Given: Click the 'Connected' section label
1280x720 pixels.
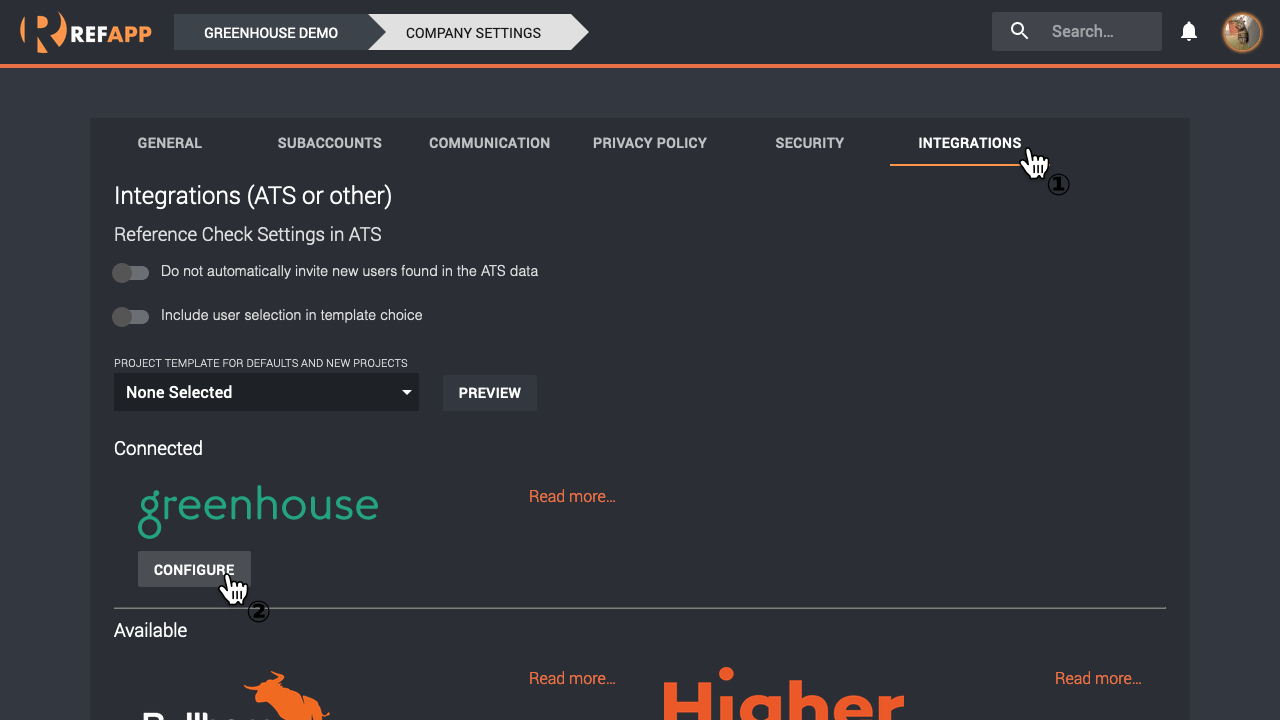Looking at the screenshot, I should (x=158, y=448).
